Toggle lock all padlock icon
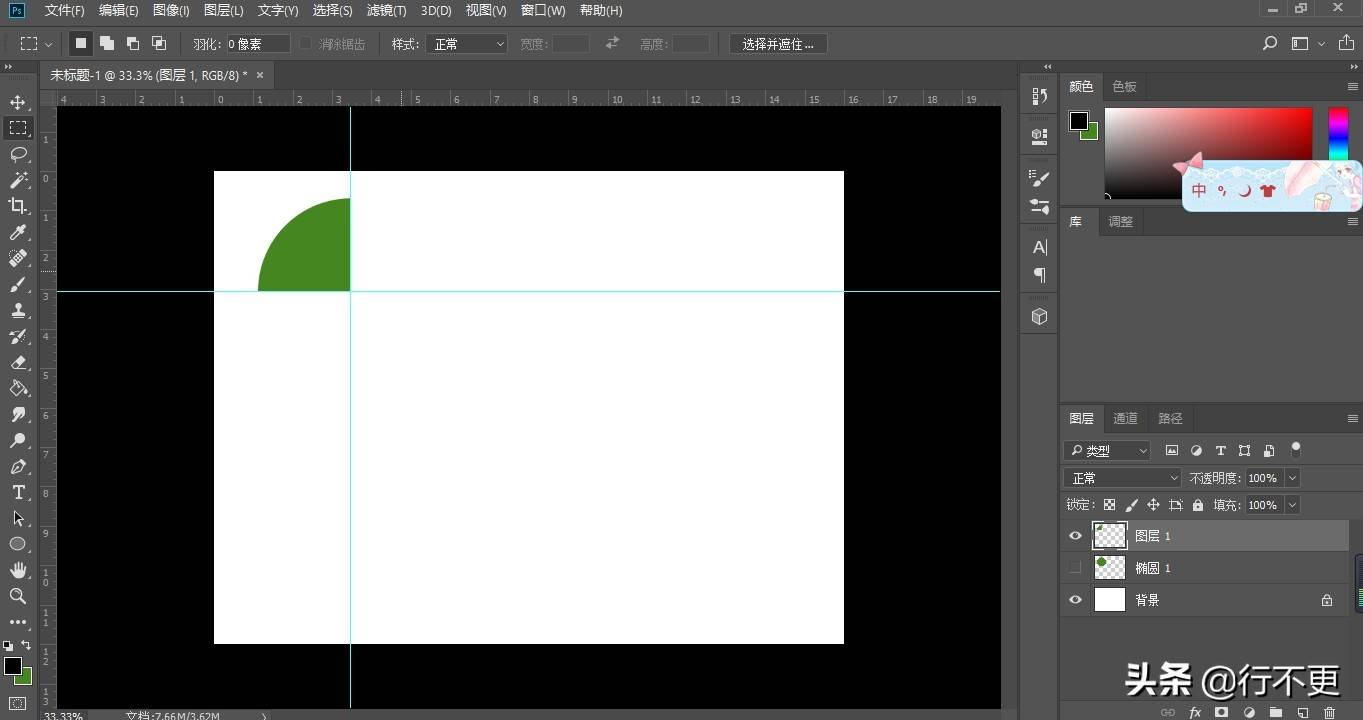This screenshot has width=1363, height=720. (1198, 505)
